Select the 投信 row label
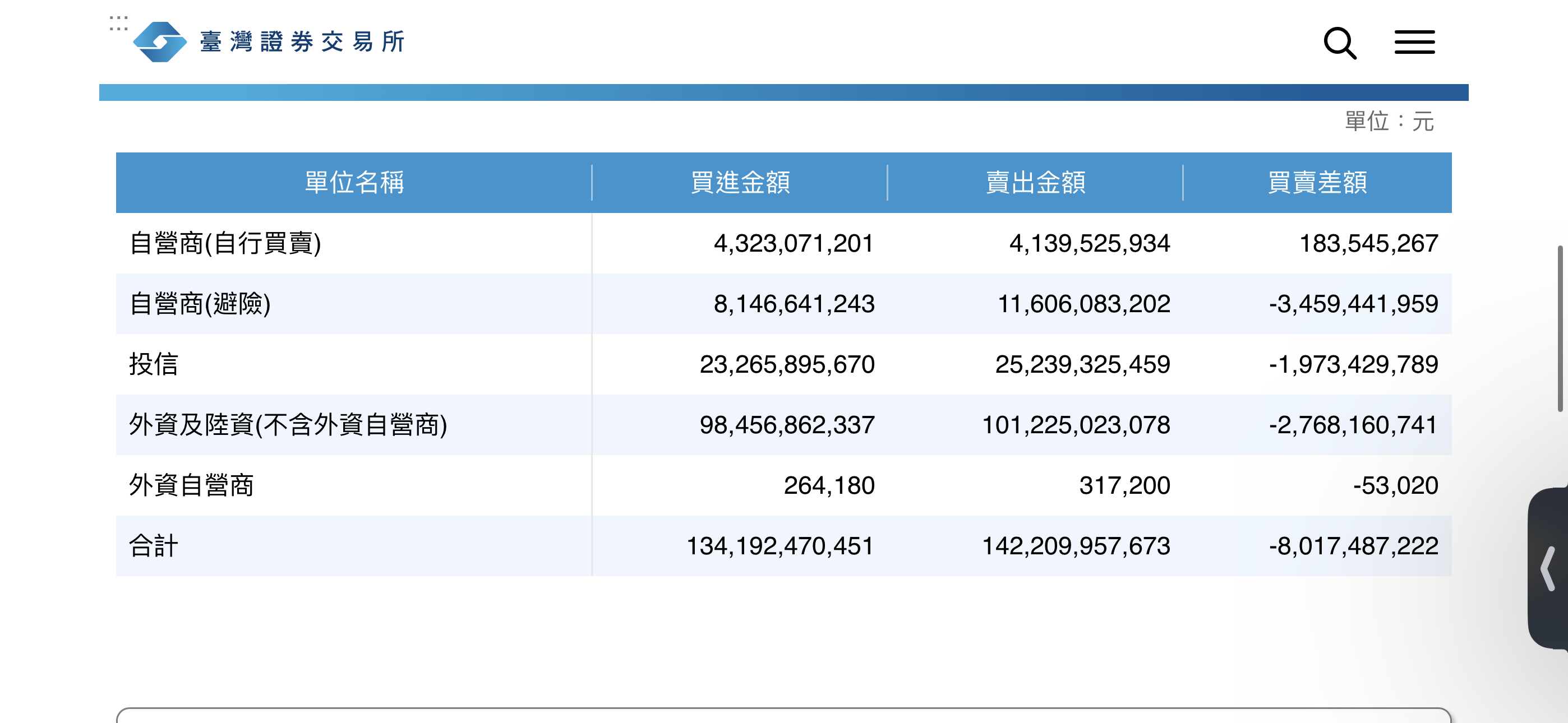The width and height of the screenshot is (1568, 723). [154, 364]
